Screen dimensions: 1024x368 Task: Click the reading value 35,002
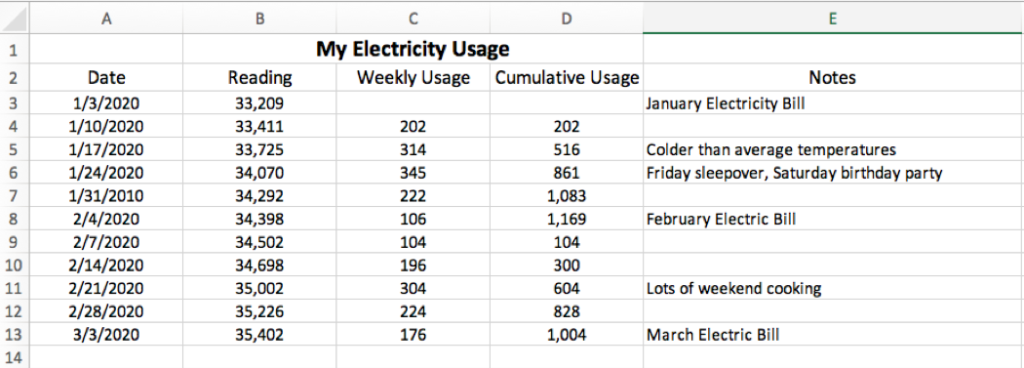pos(260,289)
